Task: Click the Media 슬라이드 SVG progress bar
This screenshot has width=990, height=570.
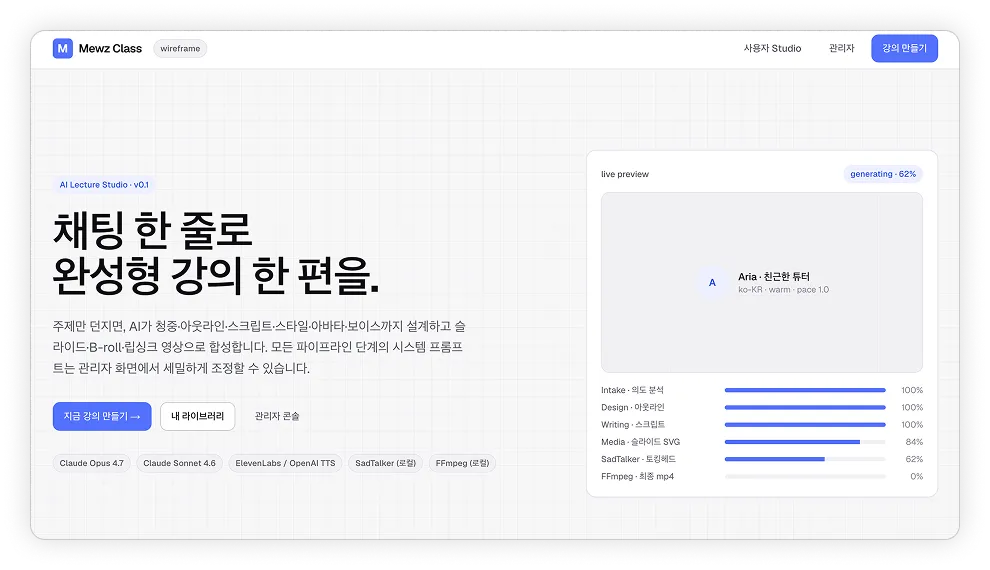Action: coord(805,442)
